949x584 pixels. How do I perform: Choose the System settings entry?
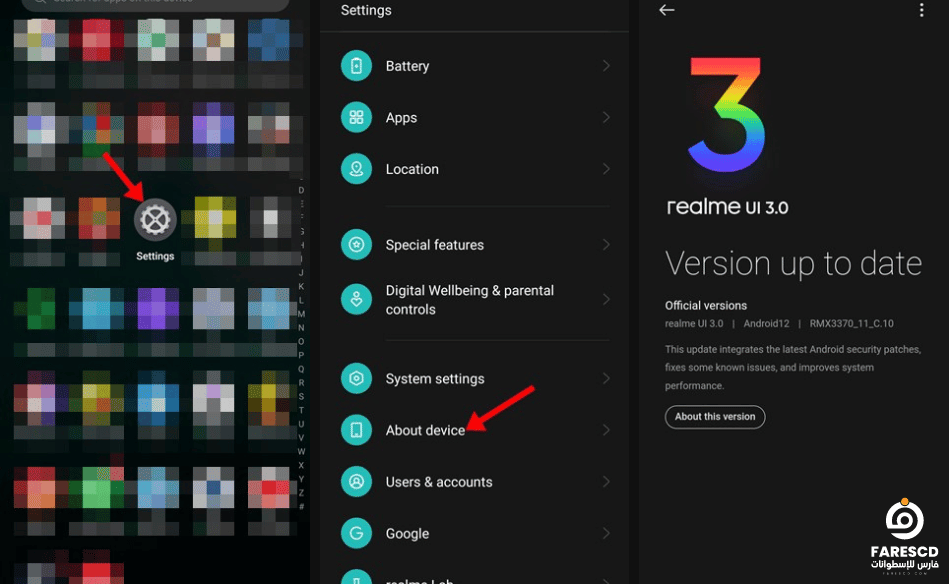click(475, 378)
